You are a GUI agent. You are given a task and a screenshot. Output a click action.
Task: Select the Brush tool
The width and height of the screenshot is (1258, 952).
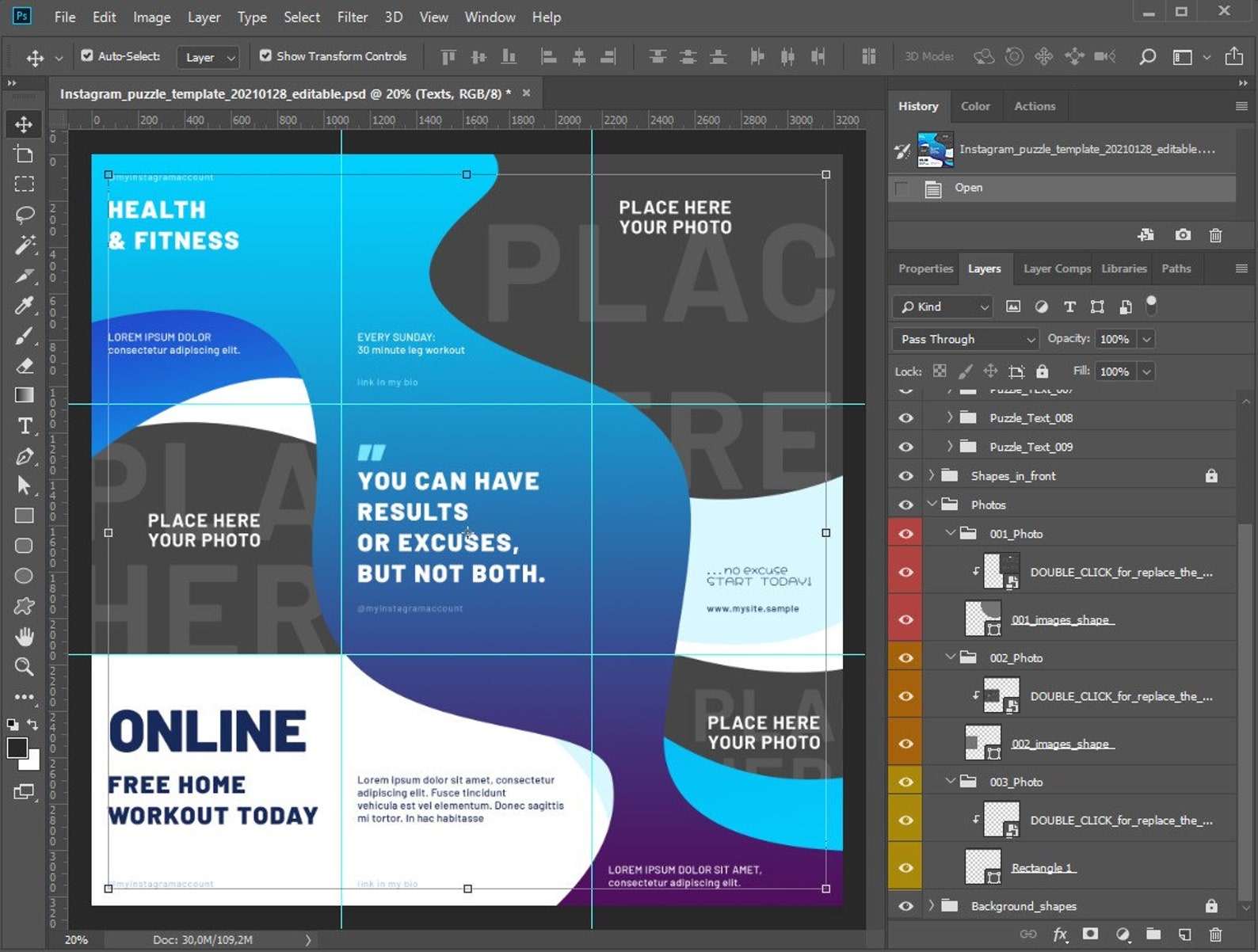(24, 335)
